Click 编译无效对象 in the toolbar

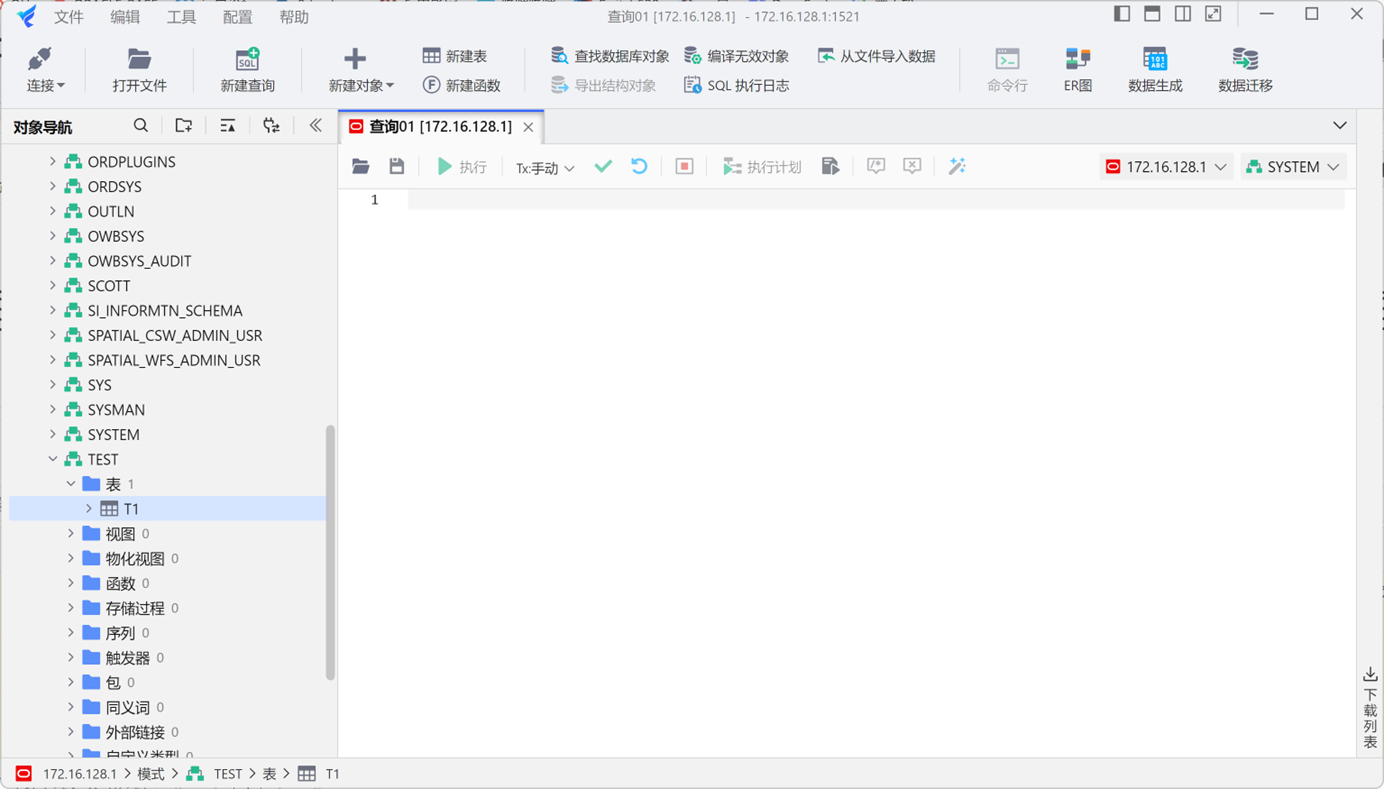(x=736, y=56)
